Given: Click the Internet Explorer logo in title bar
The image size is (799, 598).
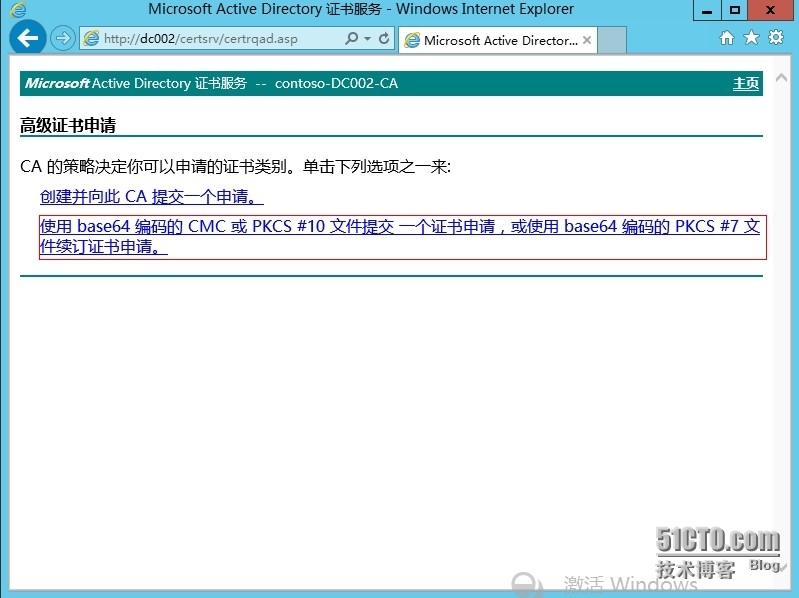Looking at the screenshot, I should tap(18, 10).
